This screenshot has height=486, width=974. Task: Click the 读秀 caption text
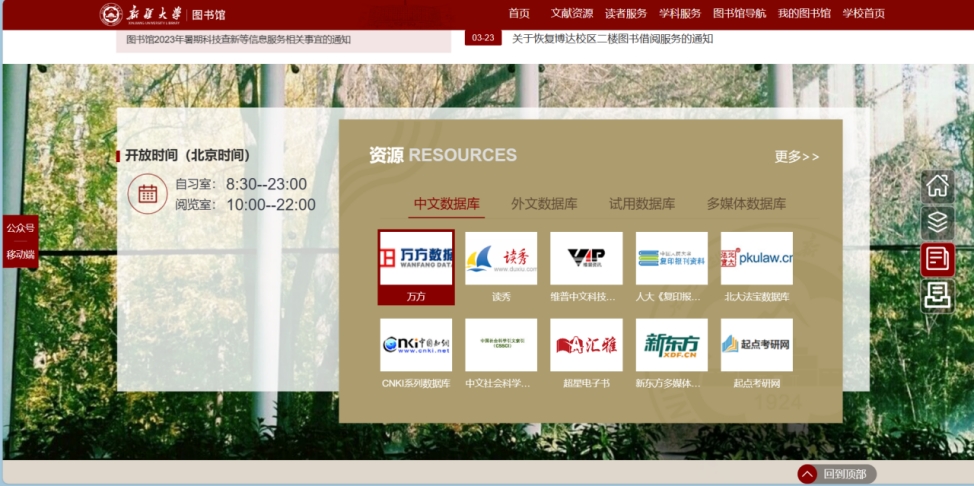tap(501, 297)
